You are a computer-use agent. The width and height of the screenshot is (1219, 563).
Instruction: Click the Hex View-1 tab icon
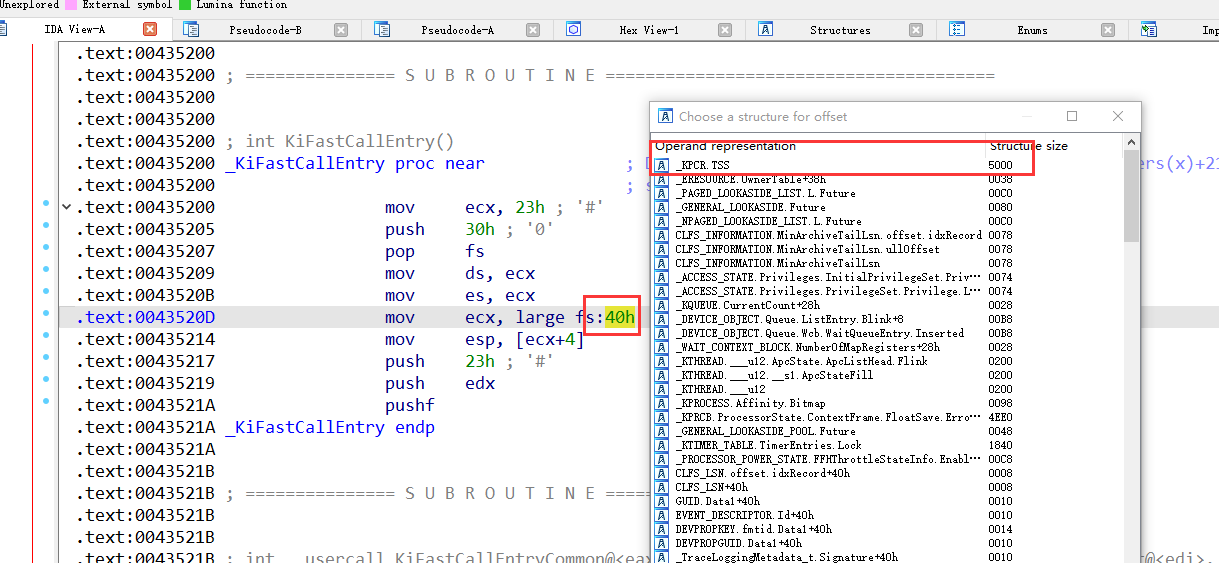pyautogui.click(x=573, y=29)
